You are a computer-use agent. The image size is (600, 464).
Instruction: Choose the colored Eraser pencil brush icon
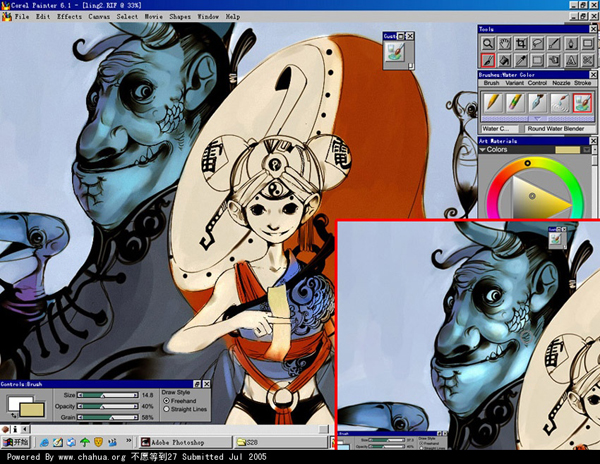(x=514, y=103)
